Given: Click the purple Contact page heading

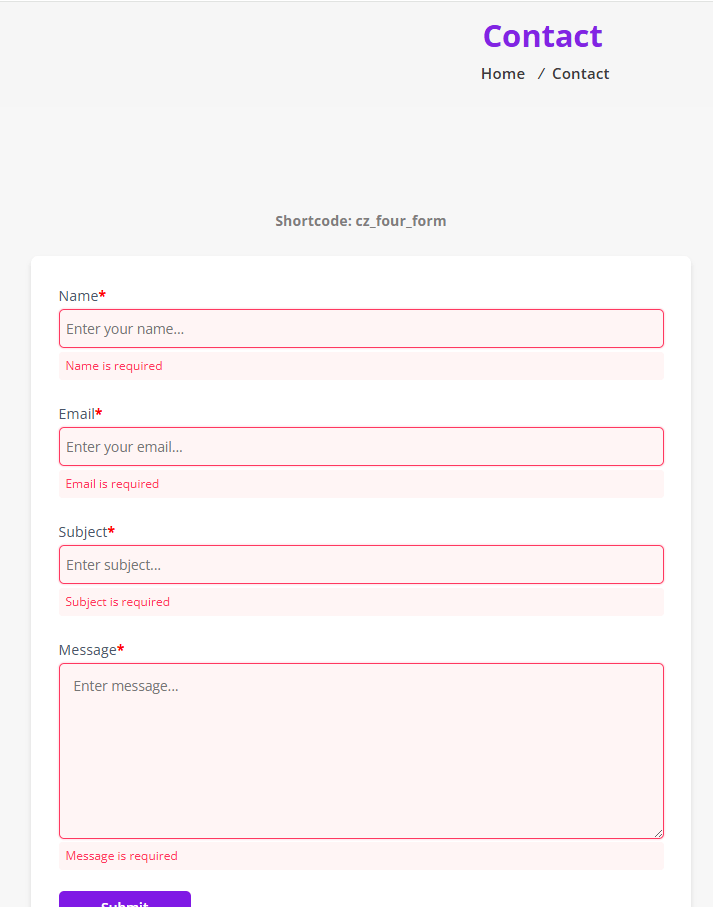Looking at the screenshot, I should point(542,36).
